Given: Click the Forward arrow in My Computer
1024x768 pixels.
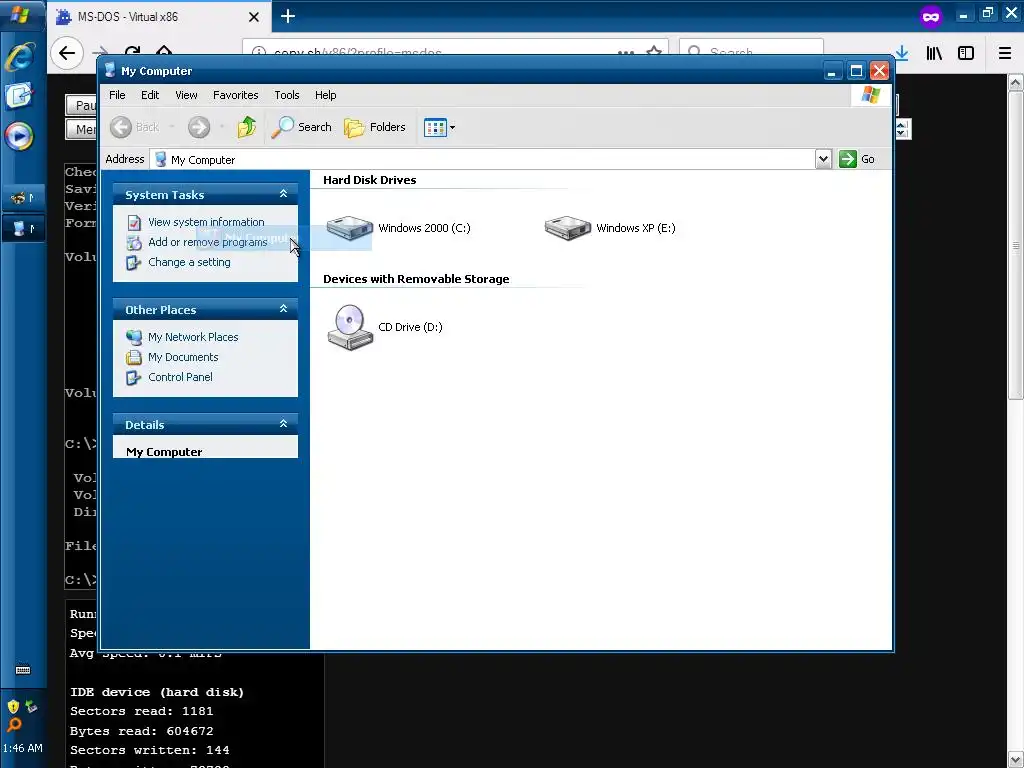Looking at the screenshot, I should (x=199, y=127).
